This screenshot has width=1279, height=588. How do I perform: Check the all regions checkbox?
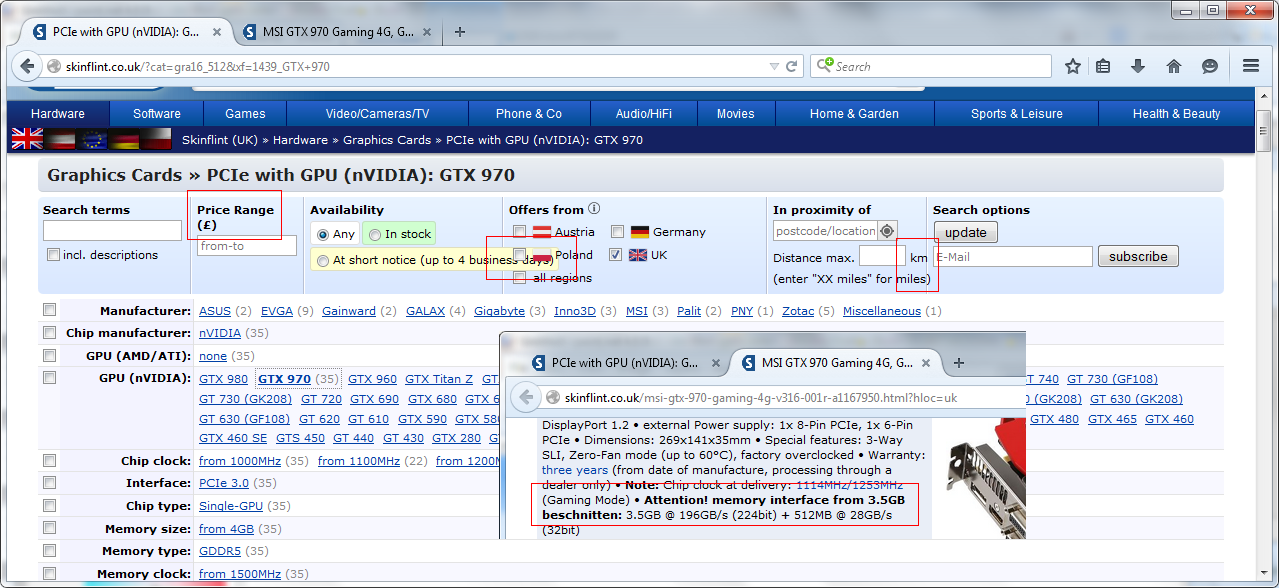click(519, 277)
